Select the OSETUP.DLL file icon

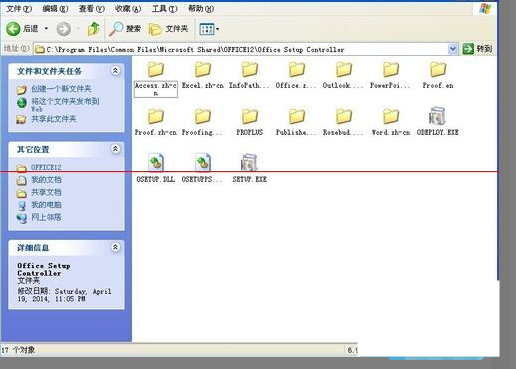tap(156, 162)
